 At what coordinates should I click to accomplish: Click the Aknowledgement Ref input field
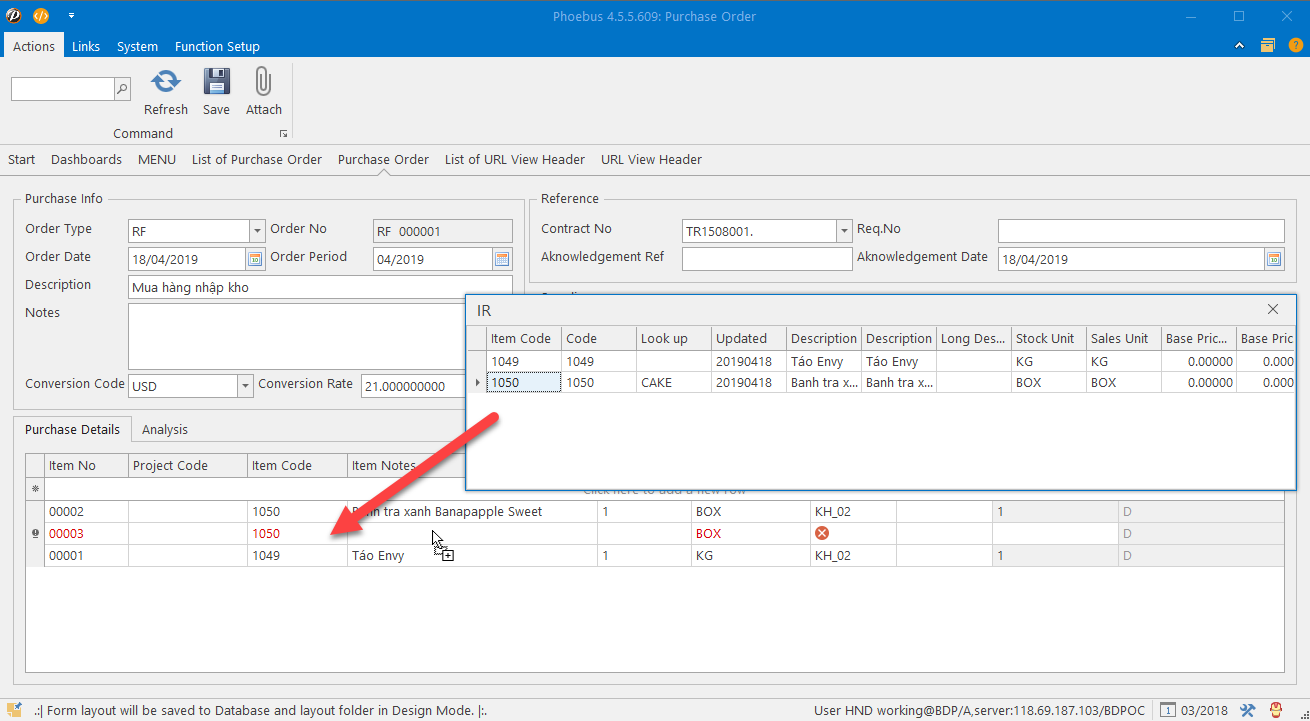coord(767,259)
